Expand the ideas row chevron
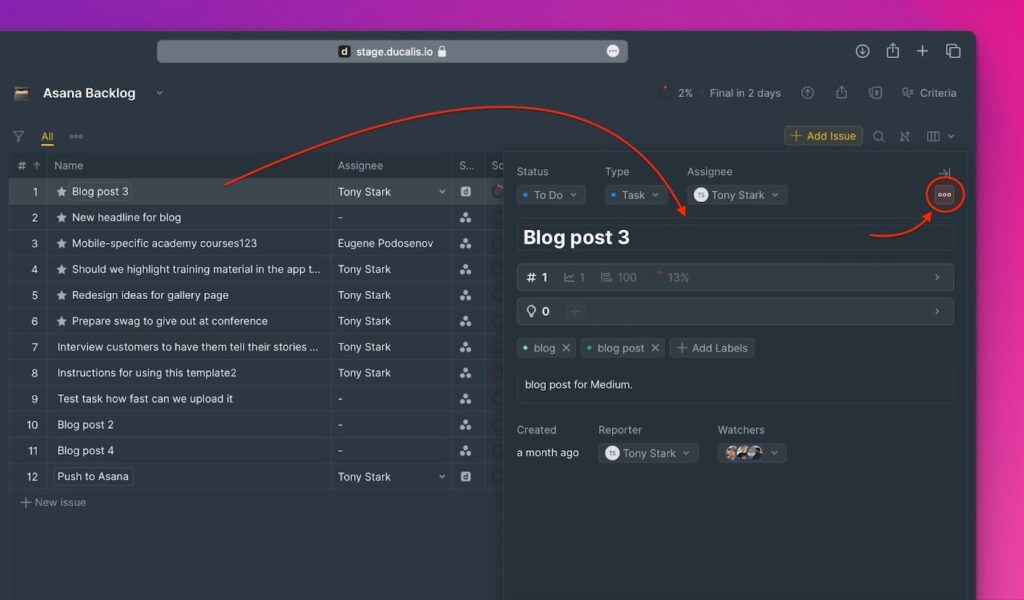 point(937,311)
